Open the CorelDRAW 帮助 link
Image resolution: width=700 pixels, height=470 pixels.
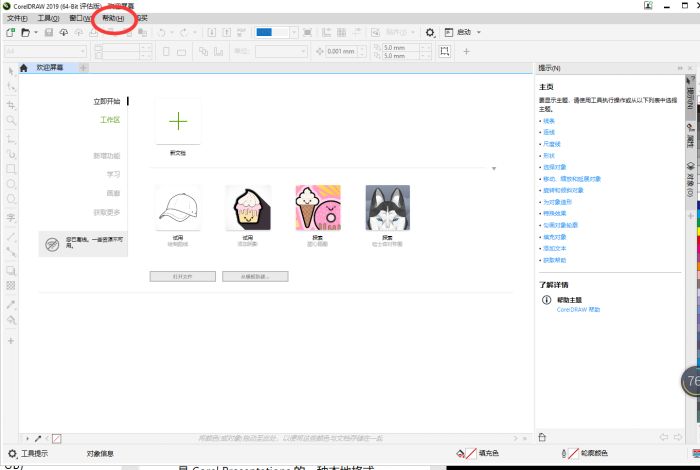pos(579,310)
